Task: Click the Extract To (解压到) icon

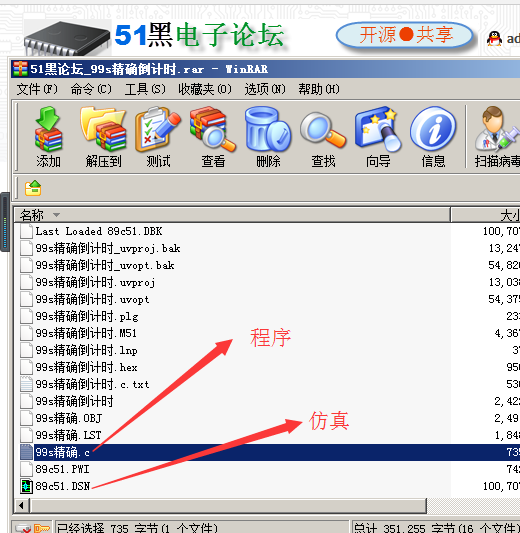Action: pyautogui.click(x=103, y=129)
